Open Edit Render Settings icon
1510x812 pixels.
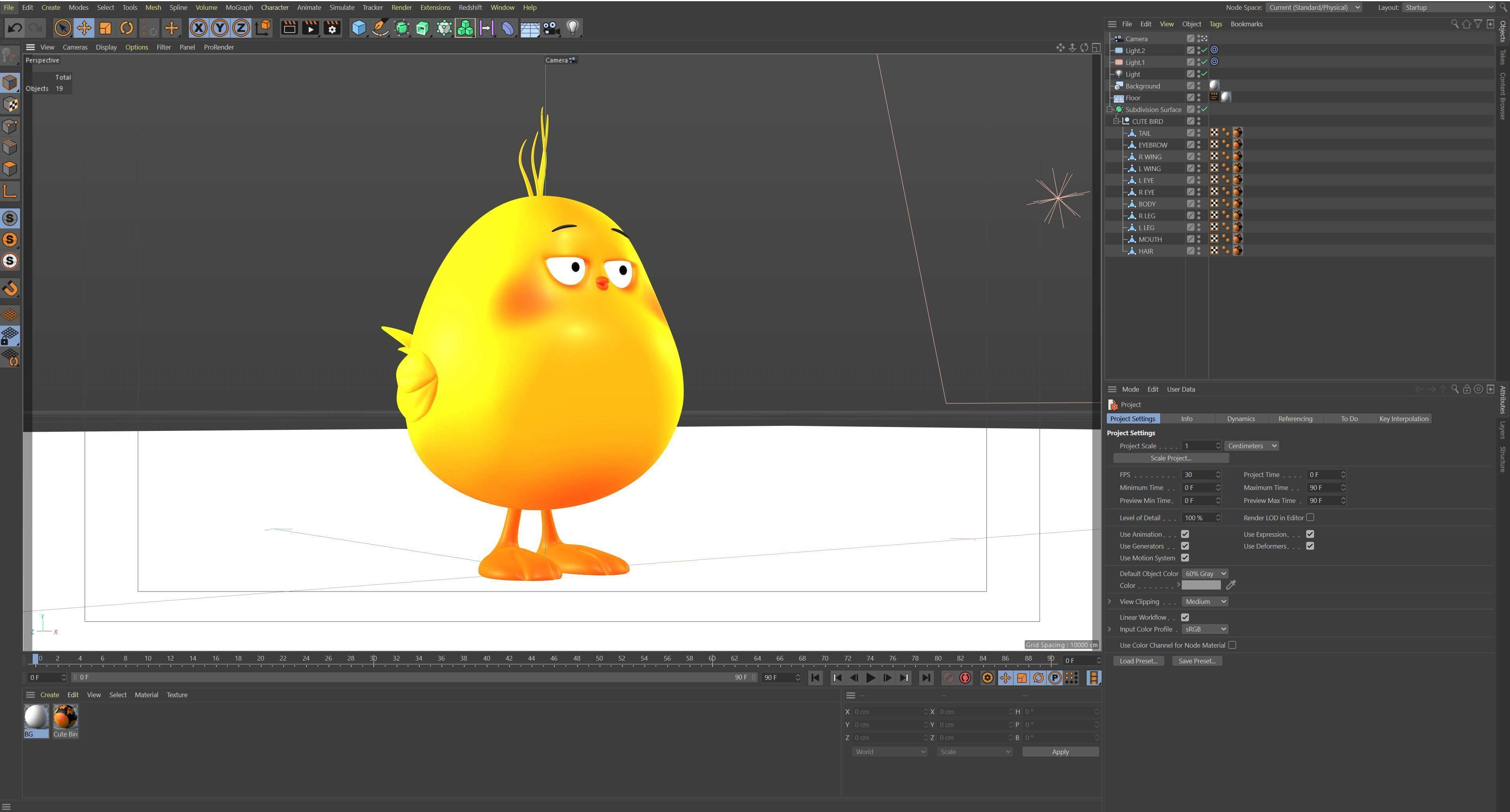click(332, 28)
